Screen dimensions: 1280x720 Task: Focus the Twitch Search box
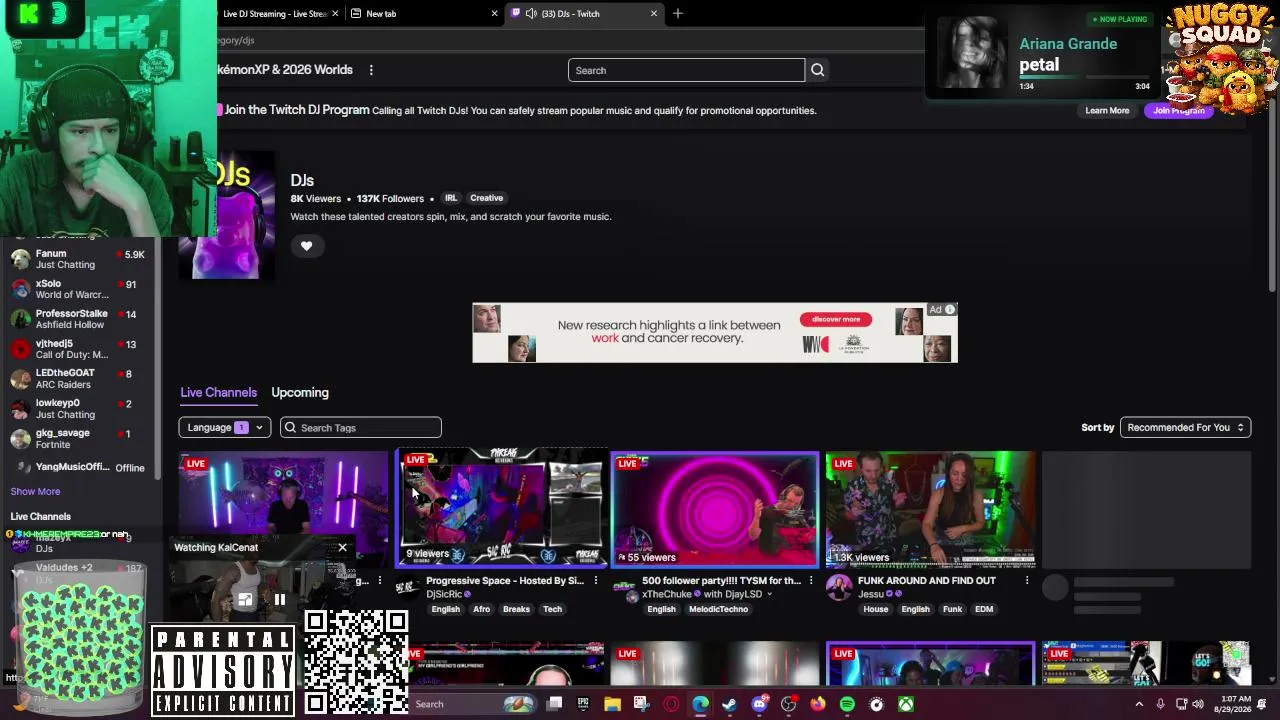(x=686, y=70)
